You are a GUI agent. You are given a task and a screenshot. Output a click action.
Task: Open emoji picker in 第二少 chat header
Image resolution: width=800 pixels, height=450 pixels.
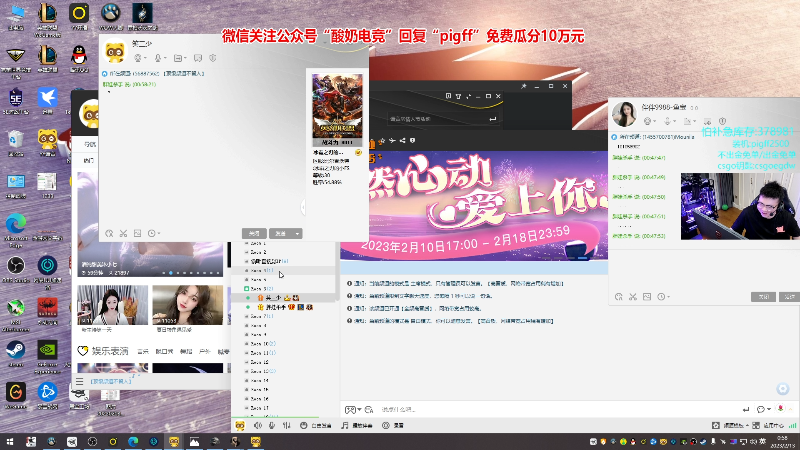(x=139, y=59)
